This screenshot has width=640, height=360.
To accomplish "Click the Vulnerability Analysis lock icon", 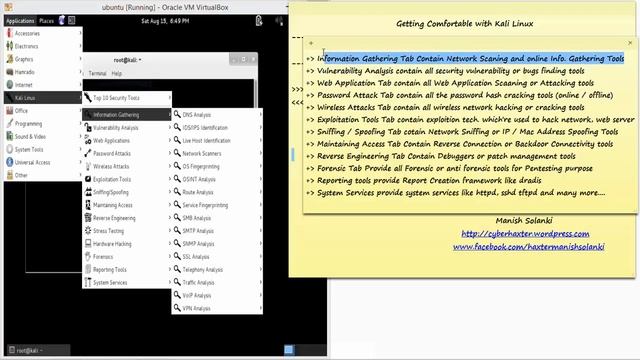I will (88, 128).
